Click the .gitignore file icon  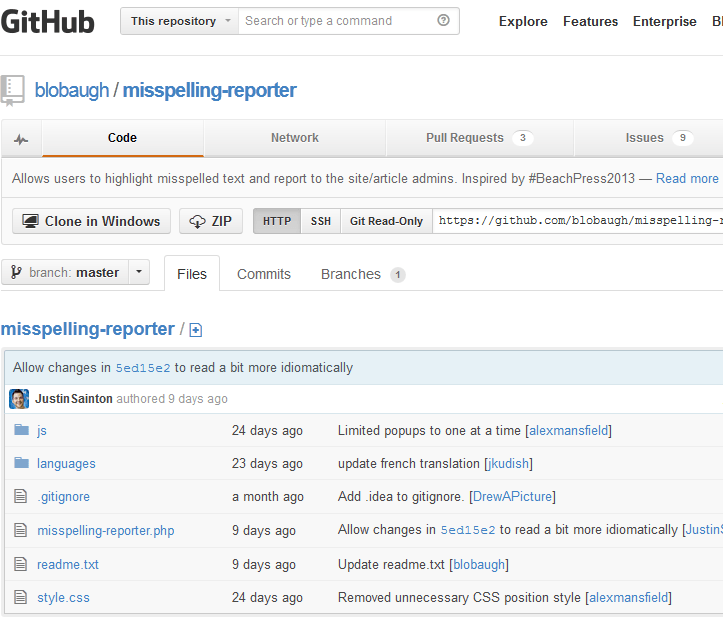[20, 496]
